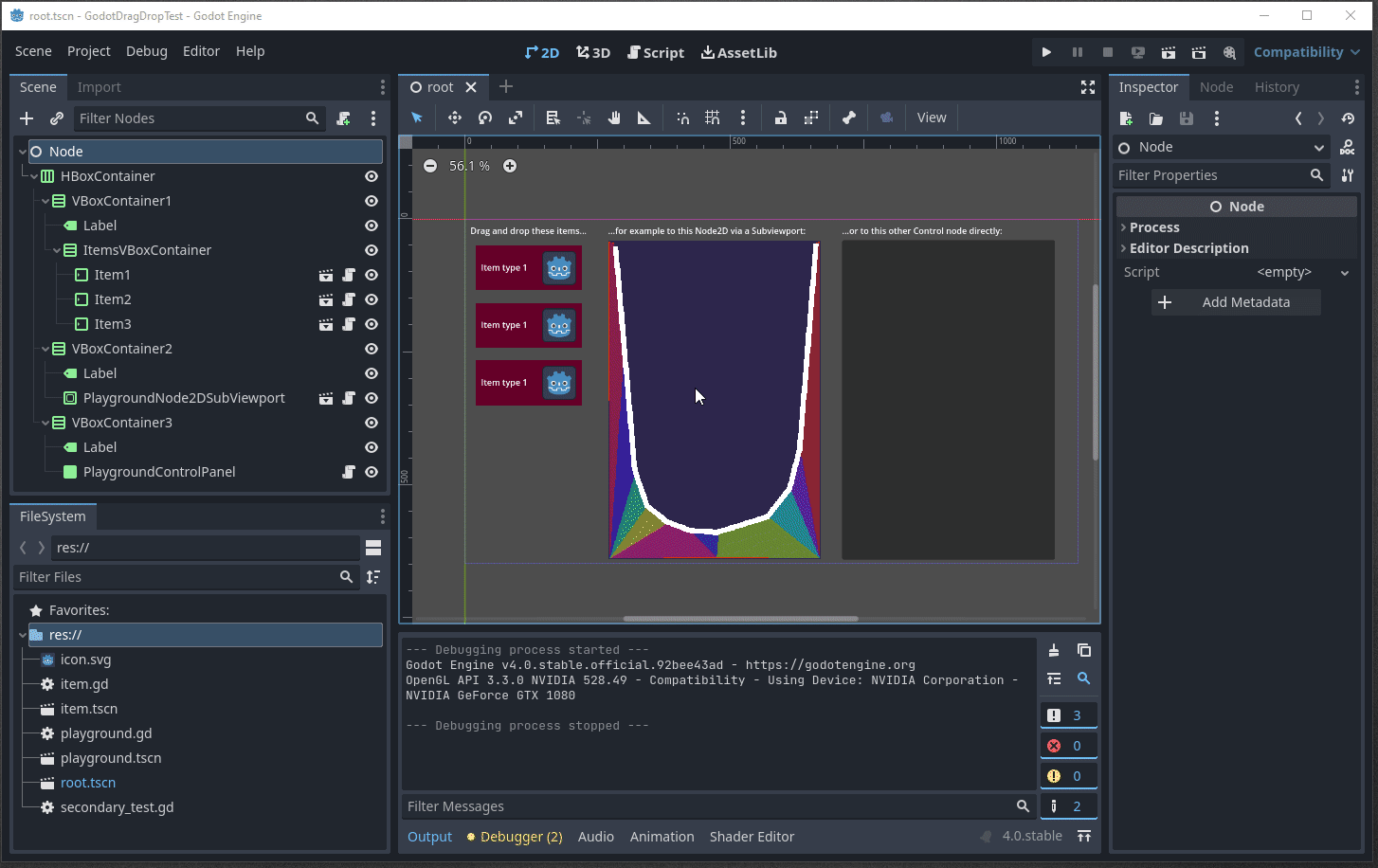Click the Filter Nodes search field

190,118
